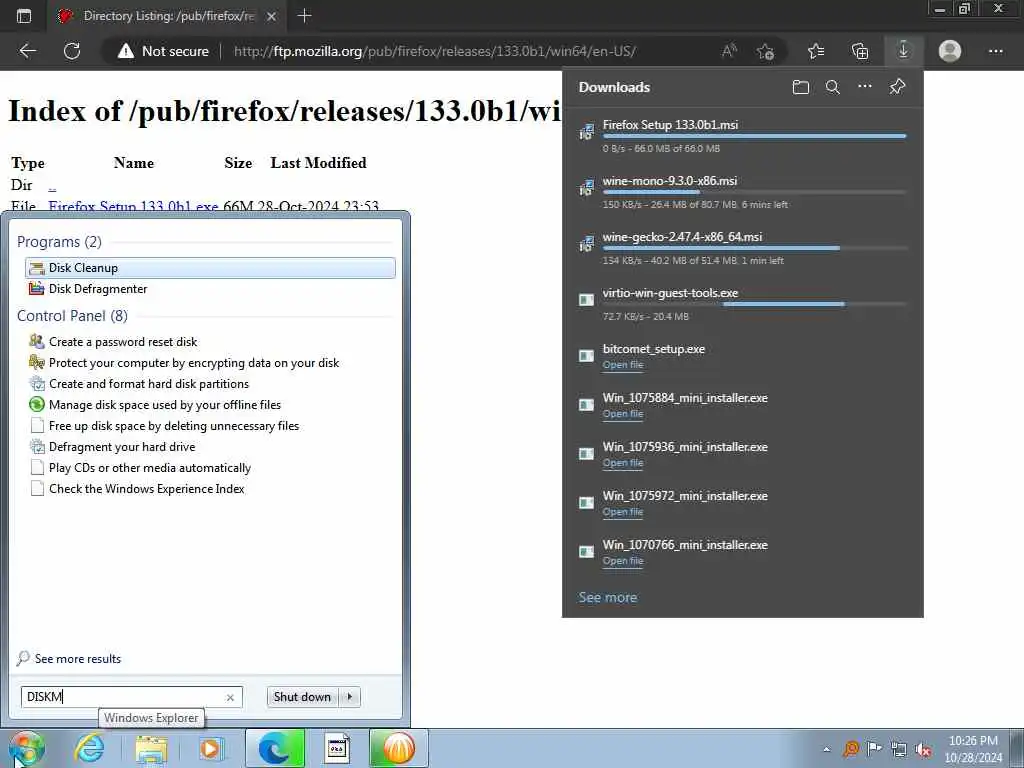The image size is (1024, 768).
Task: Click Firefox Setup 133.0b1.exe file link
Action: [133, 206]
